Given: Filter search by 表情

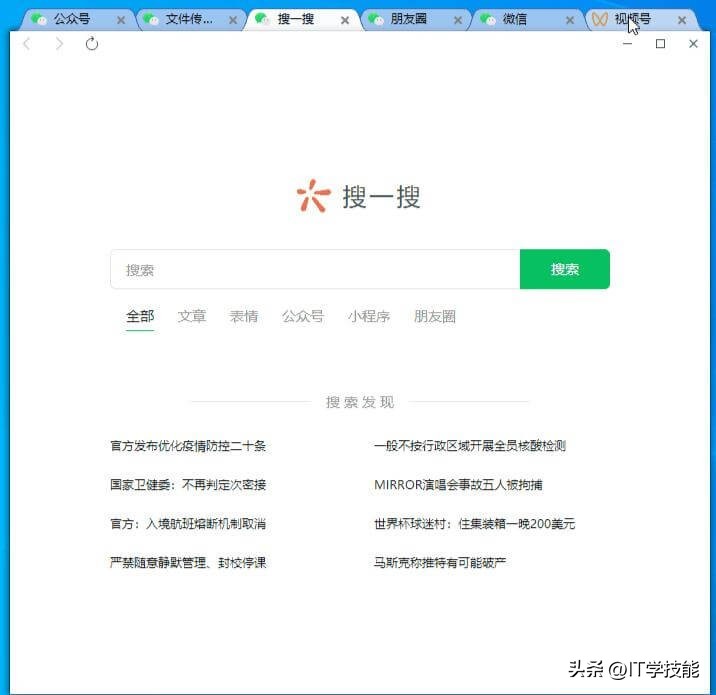Looking at the screenshot, I should click(x=244, y=316).
